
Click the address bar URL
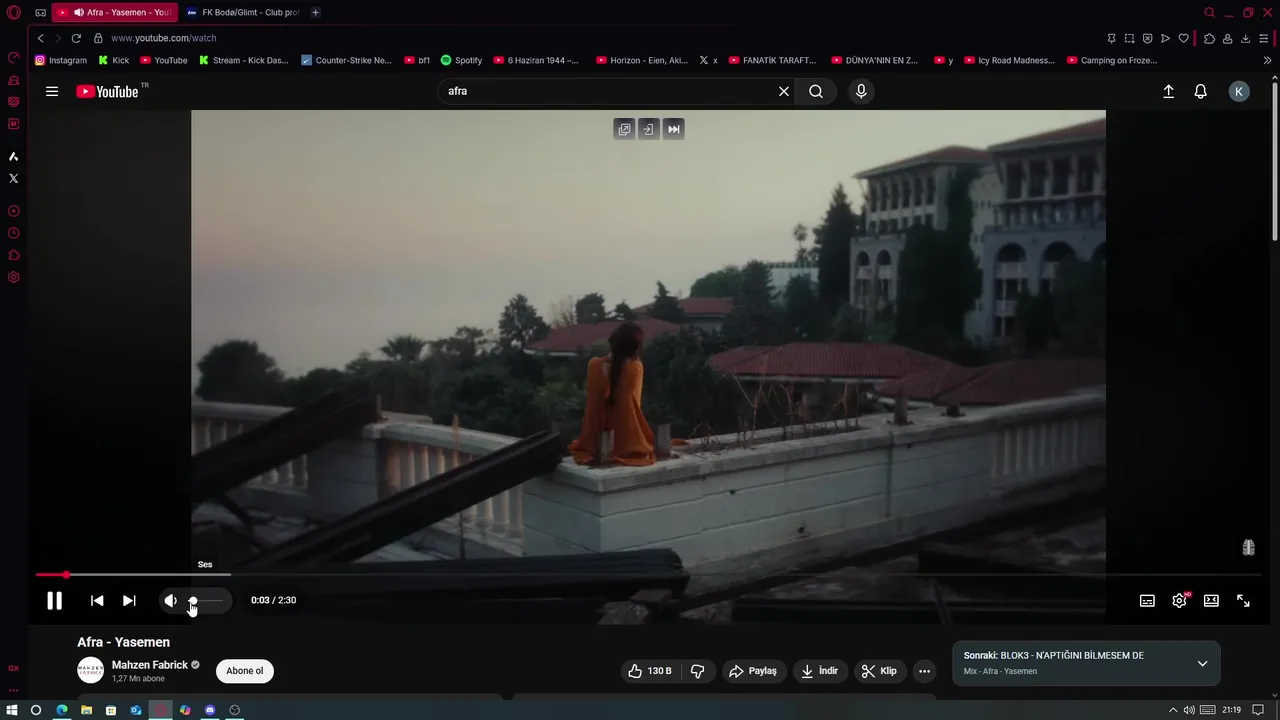163,38
